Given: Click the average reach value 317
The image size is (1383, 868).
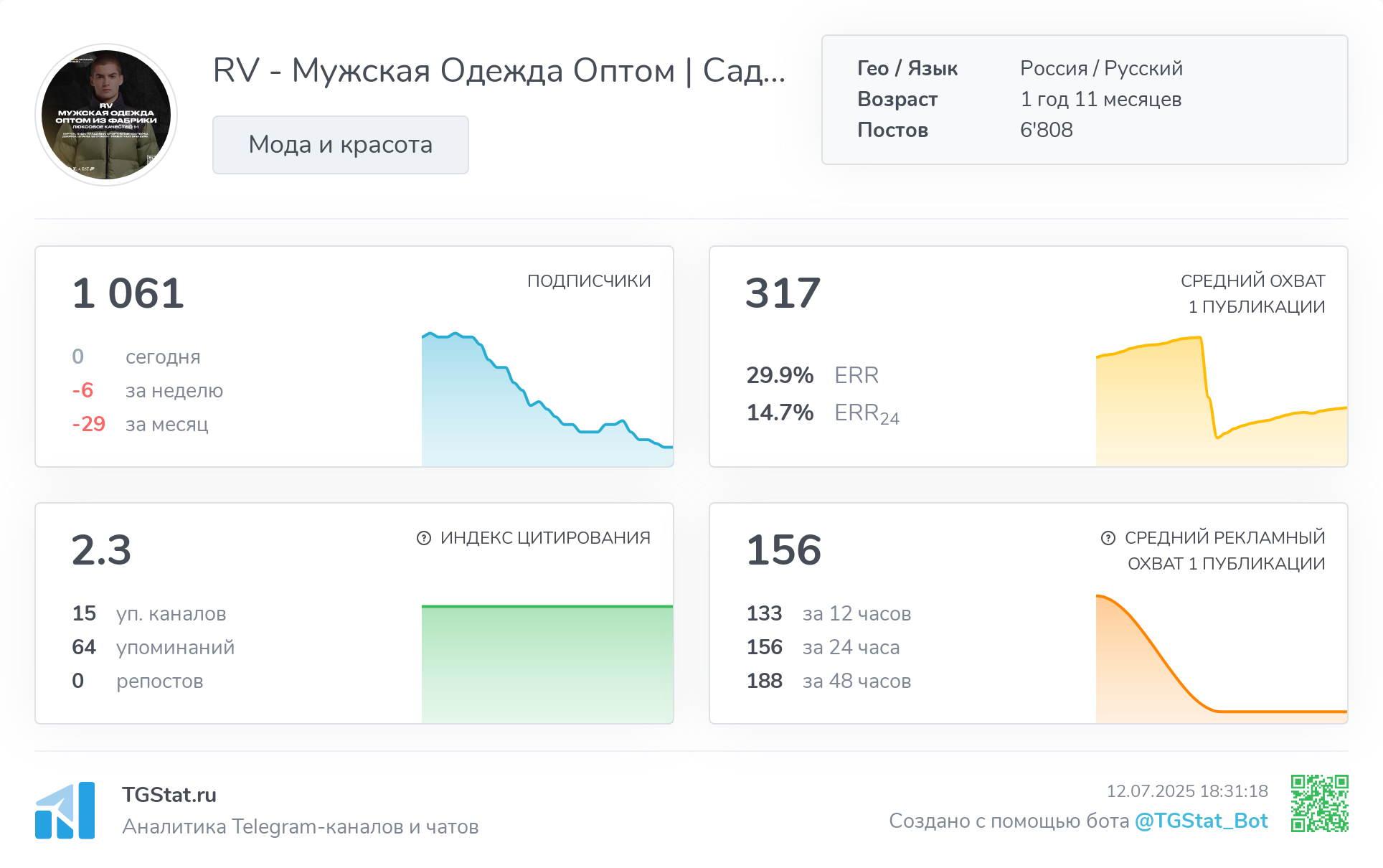Looking at the screenshot, I should point(783,293).
